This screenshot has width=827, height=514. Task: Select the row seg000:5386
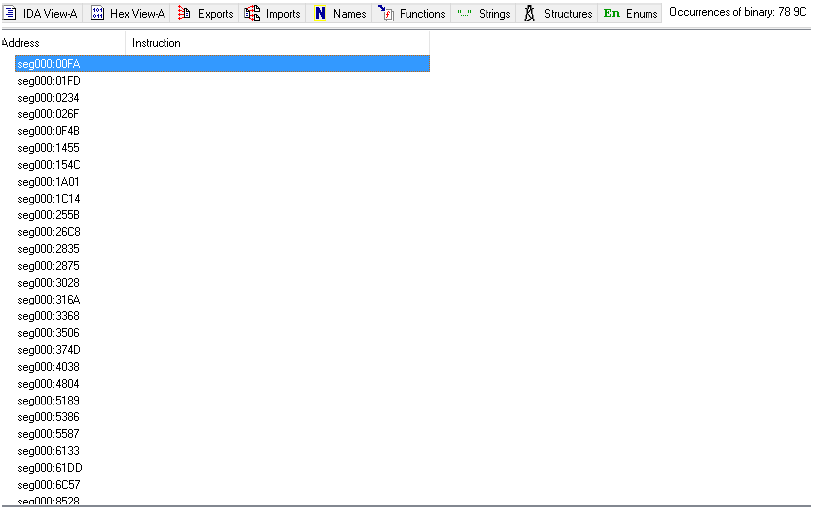[222, 417]
